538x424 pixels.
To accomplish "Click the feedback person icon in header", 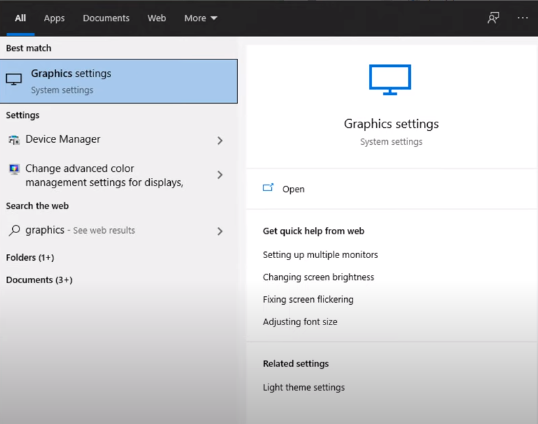I will tap(493, 18).
